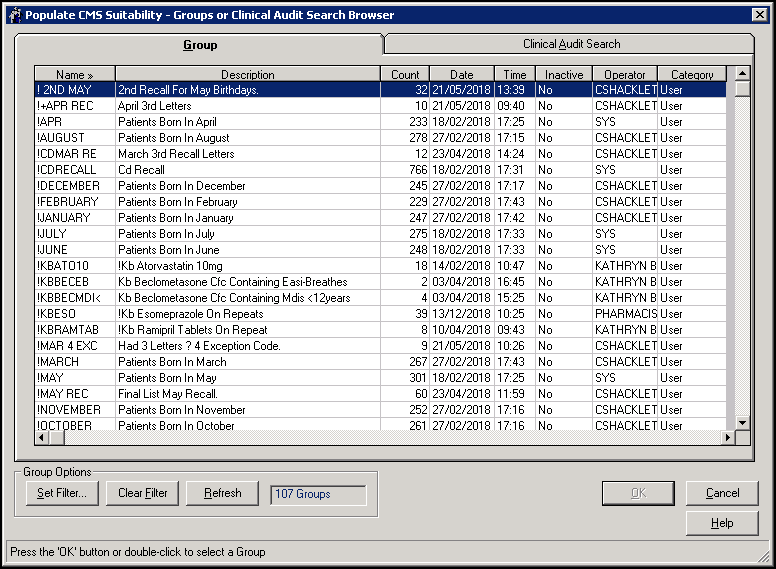Click the 107 Groups count field

coord(318,494)
